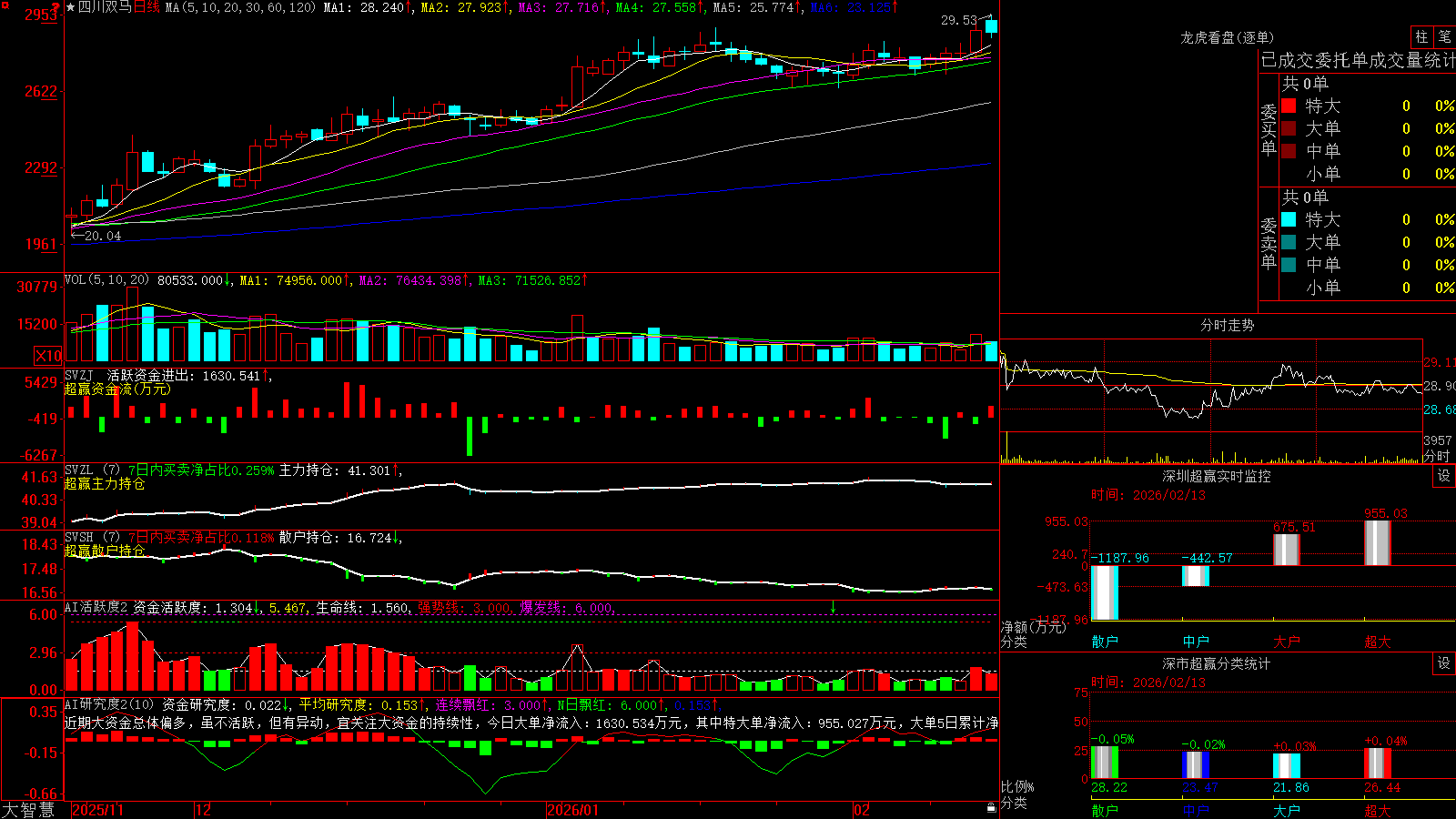Click the SVZL (7) indicator label

tap(92, 470)
